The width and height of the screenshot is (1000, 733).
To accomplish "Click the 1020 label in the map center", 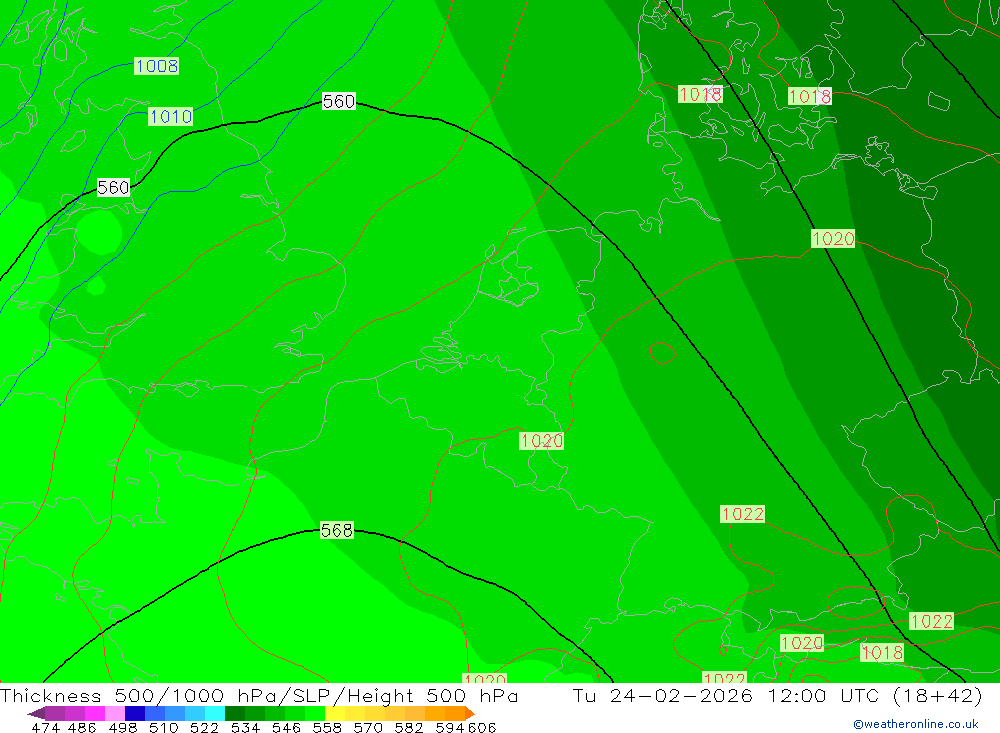I will 541,441.
